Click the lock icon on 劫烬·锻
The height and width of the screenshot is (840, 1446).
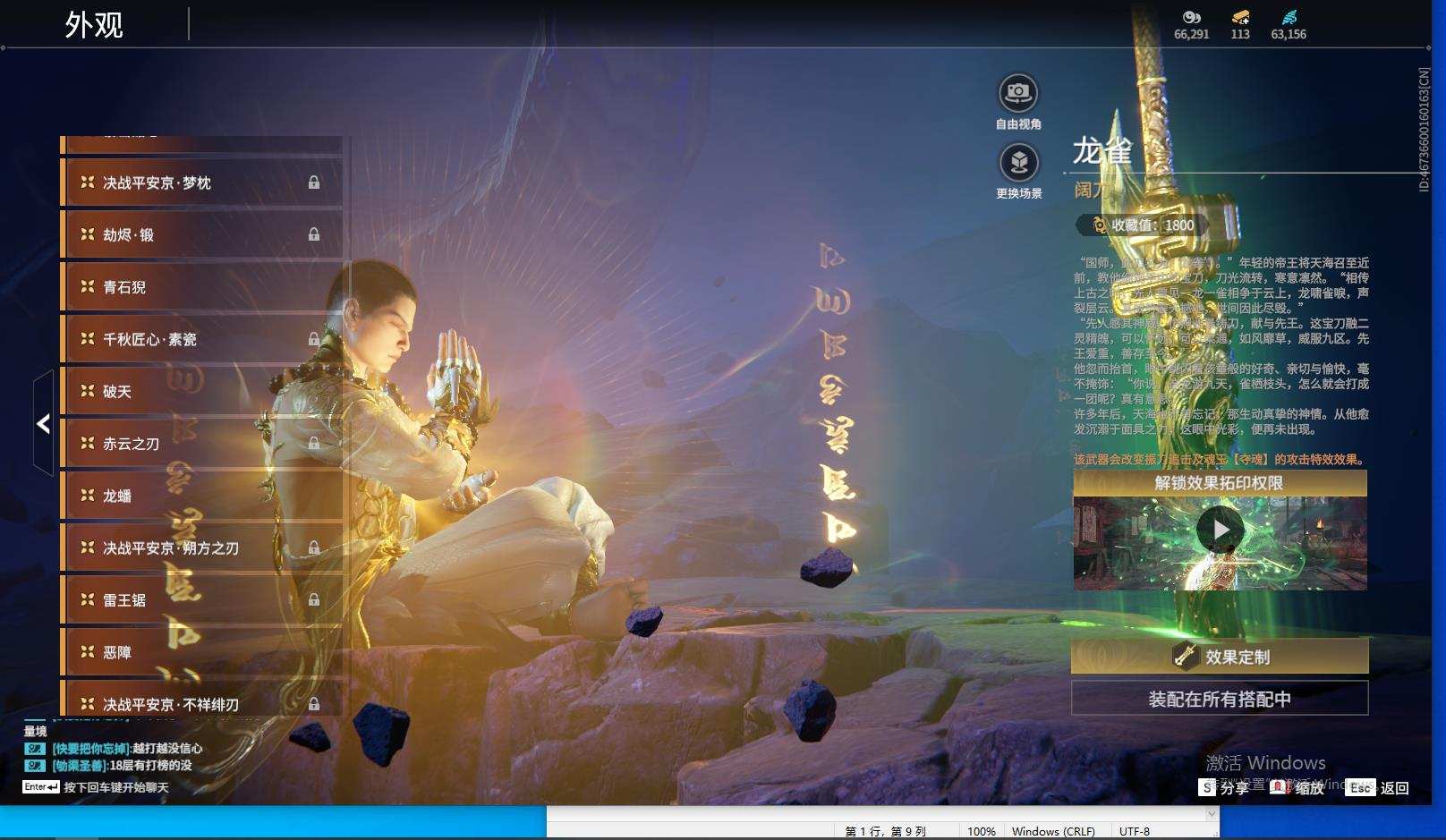point(314,234)
